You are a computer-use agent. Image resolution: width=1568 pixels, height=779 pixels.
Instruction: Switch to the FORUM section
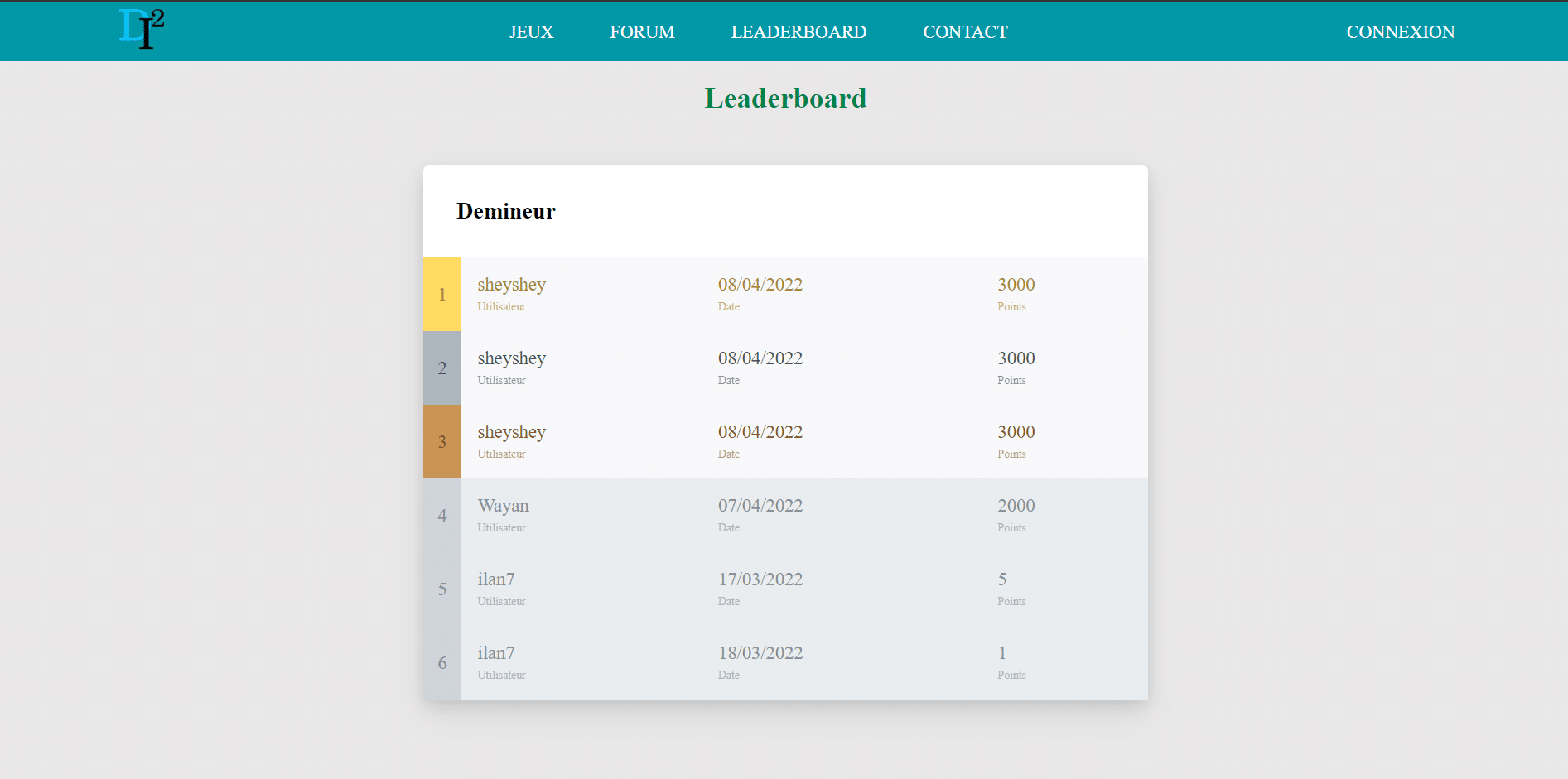tap(642, 31)
